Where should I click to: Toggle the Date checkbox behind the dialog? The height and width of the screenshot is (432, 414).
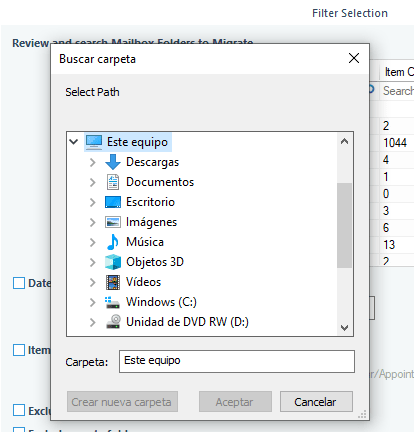point(19,283)
